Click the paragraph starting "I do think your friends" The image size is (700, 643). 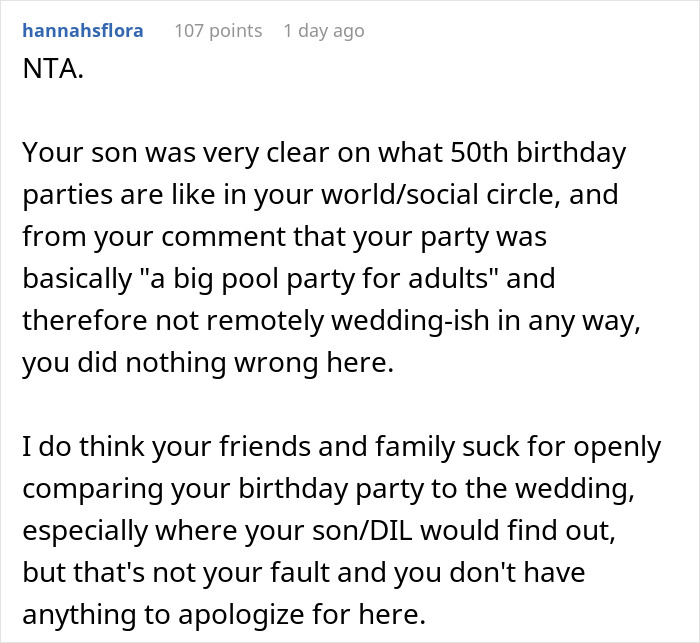click(339, 529)
